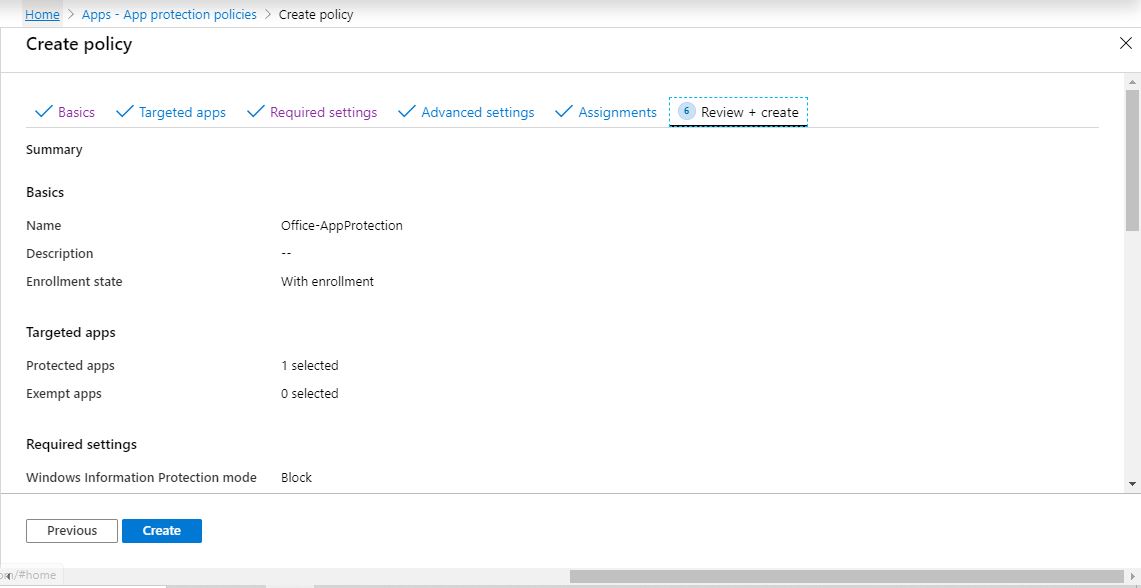This screenshot has height=588, width=1141.
Task: Click the checkmark icon beside Required settings
Action: pyautogui.click(x=258, y=112)
